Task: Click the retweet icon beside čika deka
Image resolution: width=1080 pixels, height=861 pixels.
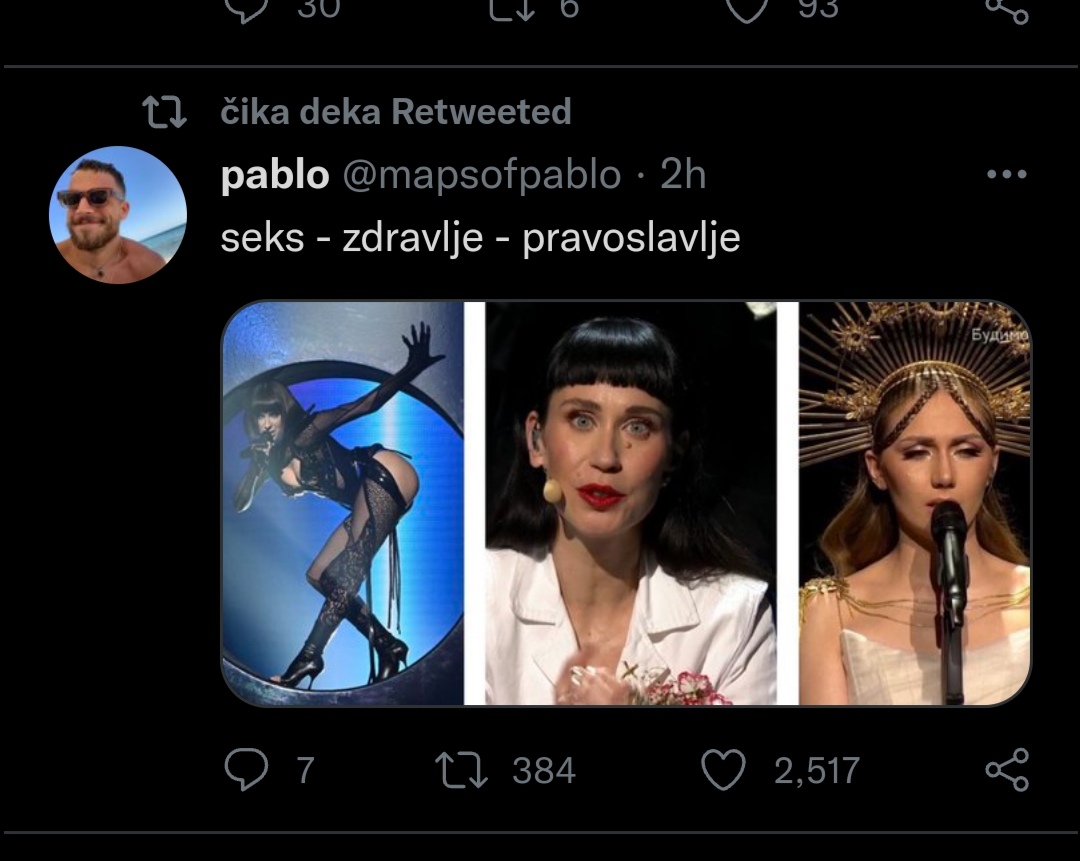Action: pos(165,112)
